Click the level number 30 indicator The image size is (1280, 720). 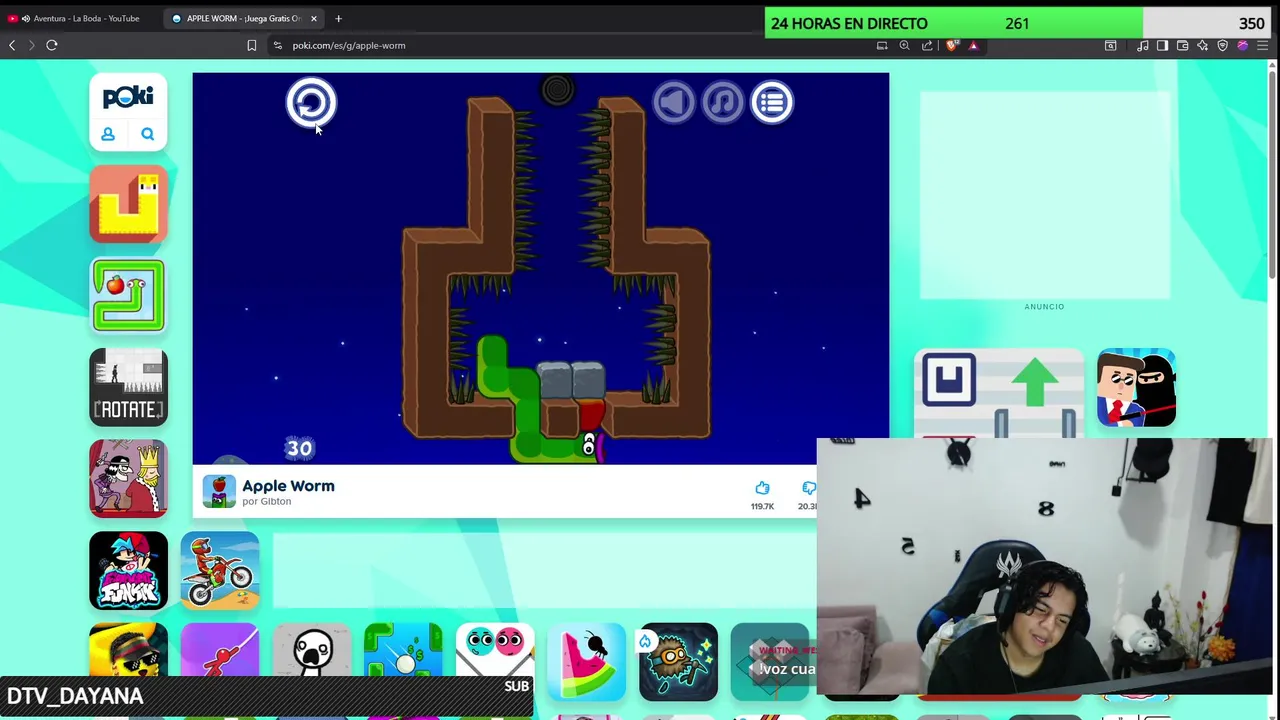point(300,448)
